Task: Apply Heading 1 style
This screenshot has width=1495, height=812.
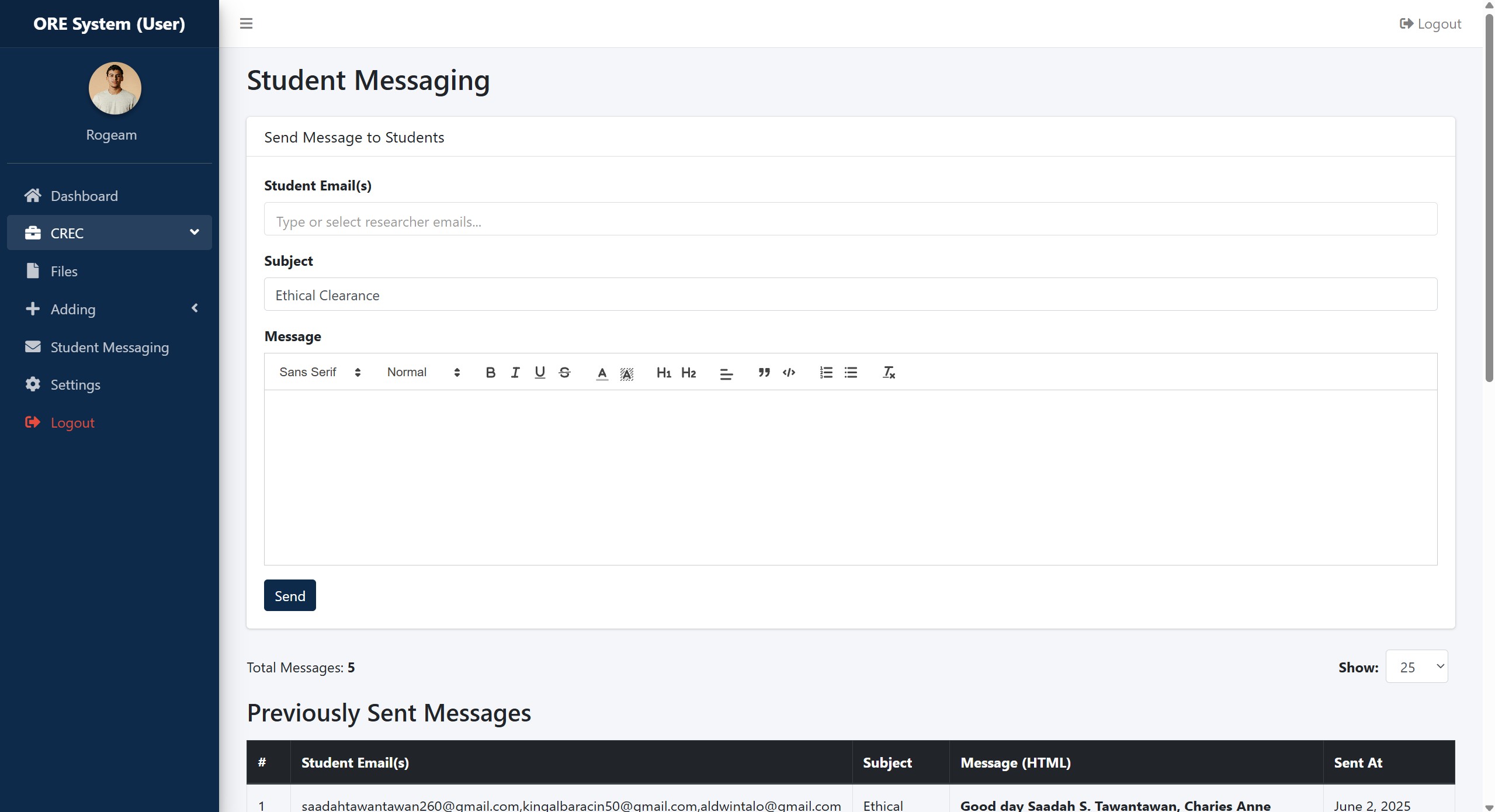Action: 663,373
